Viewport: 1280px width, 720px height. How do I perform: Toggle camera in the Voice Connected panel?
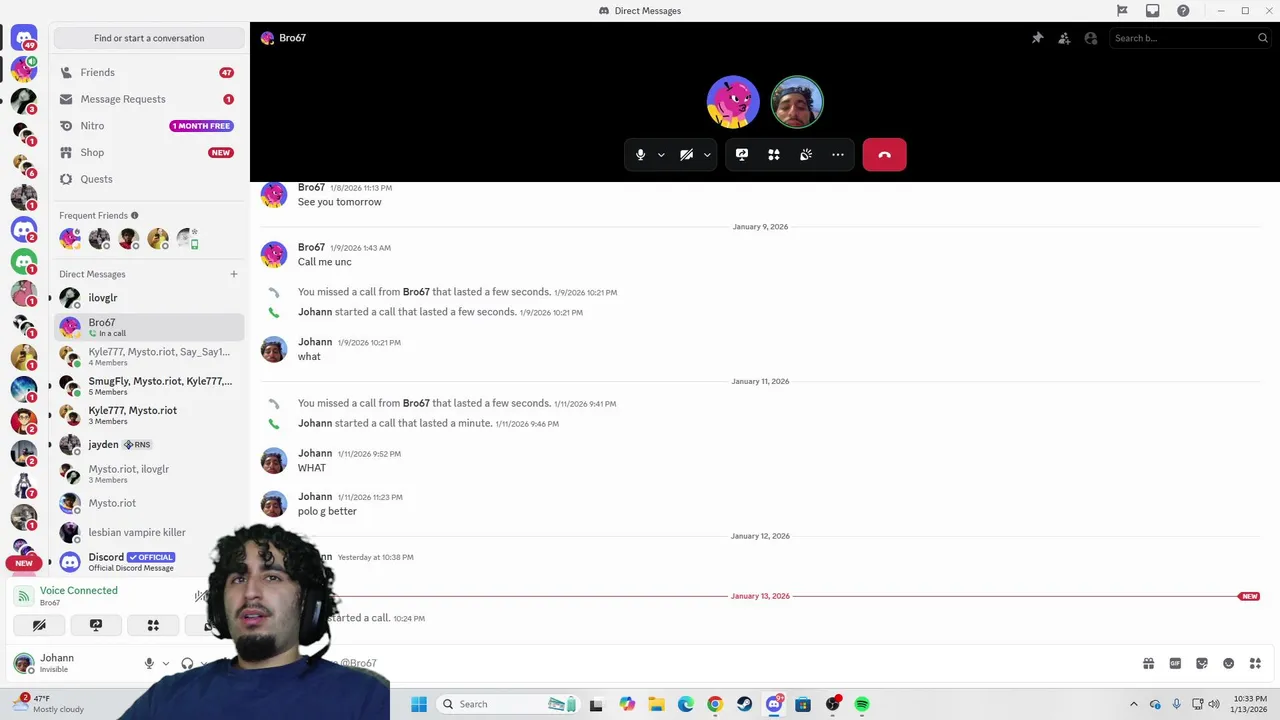point(39,625)
